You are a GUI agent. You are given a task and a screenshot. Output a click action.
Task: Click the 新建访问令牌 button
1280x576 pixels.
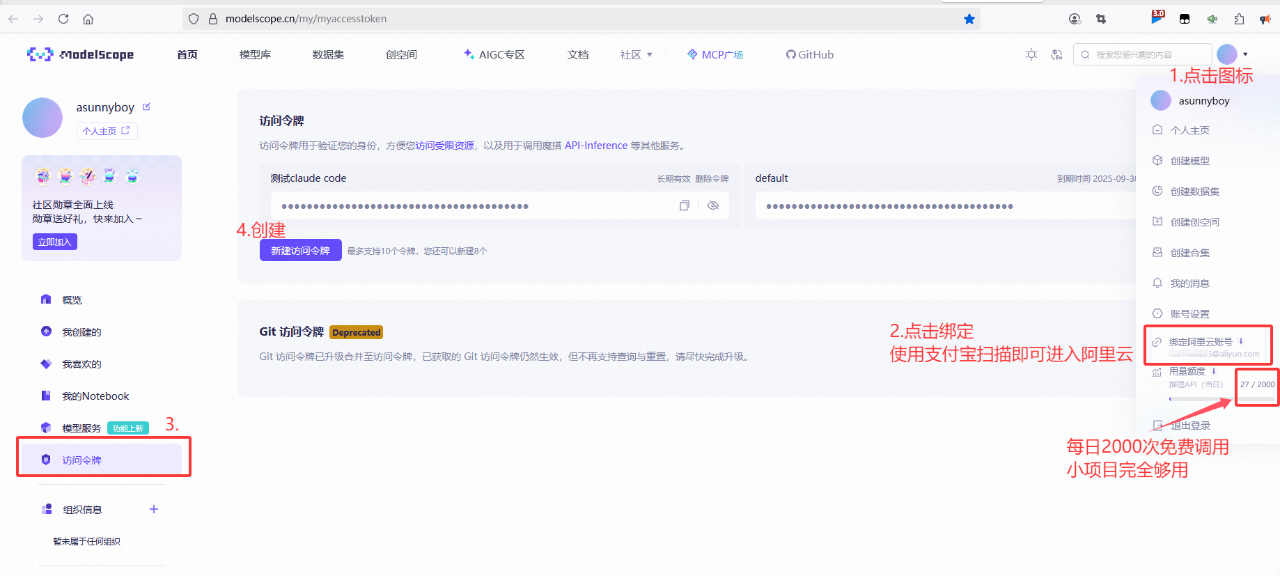[301, 251]
